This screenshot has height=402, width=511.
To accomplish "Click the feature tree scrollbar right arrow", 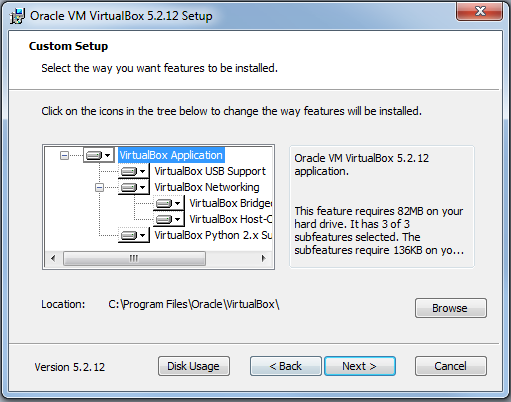I will coord(264,258).
